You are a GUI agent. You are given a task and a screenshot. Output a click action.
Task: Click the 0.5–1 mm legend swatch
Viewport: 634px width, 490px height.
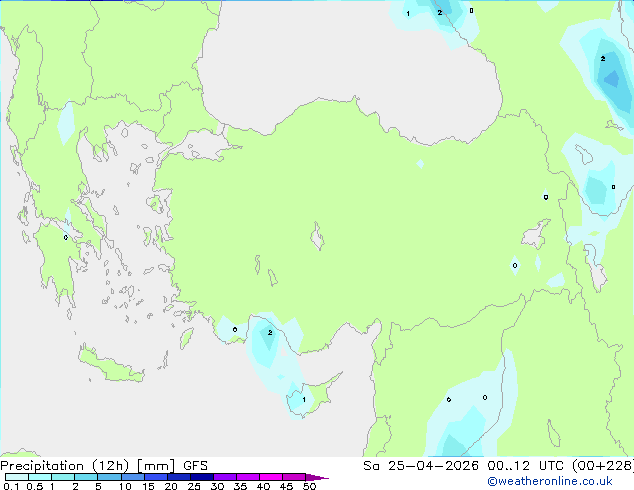tap(40, 477)
